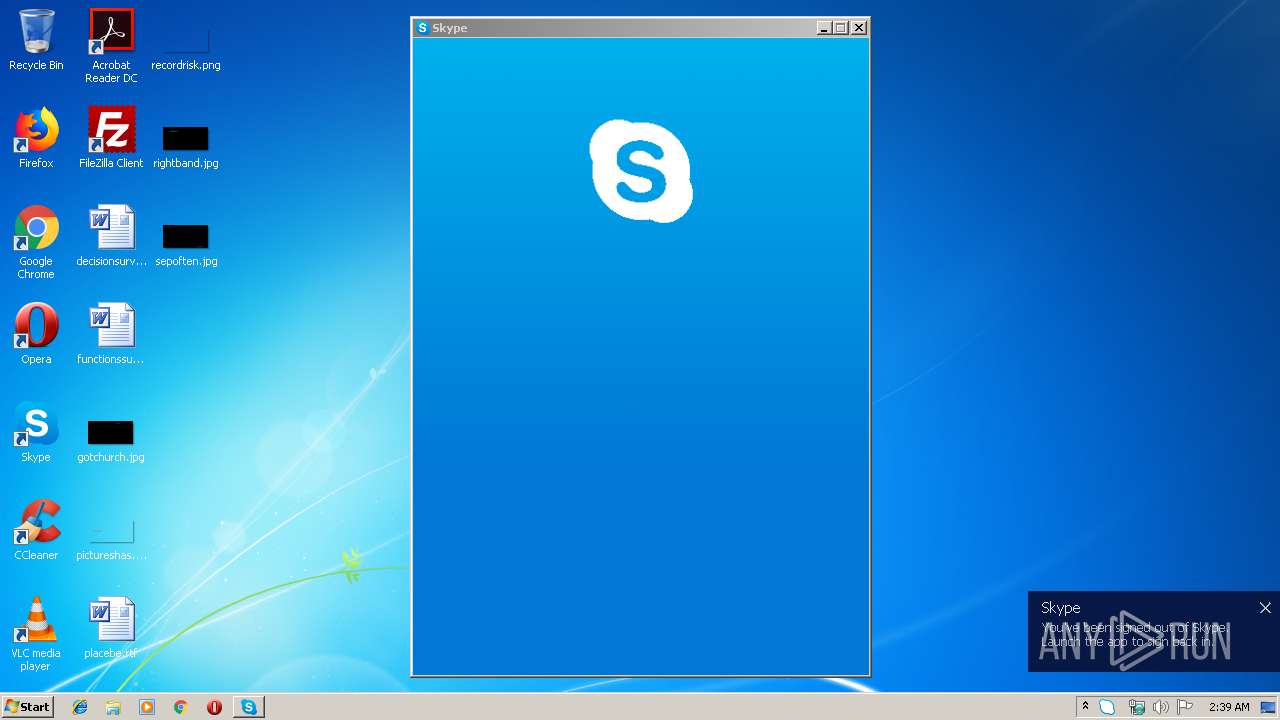This screenshot has width=1280, height=720.
Task: Open Action Center flag icon
Action: point(1185,707)
